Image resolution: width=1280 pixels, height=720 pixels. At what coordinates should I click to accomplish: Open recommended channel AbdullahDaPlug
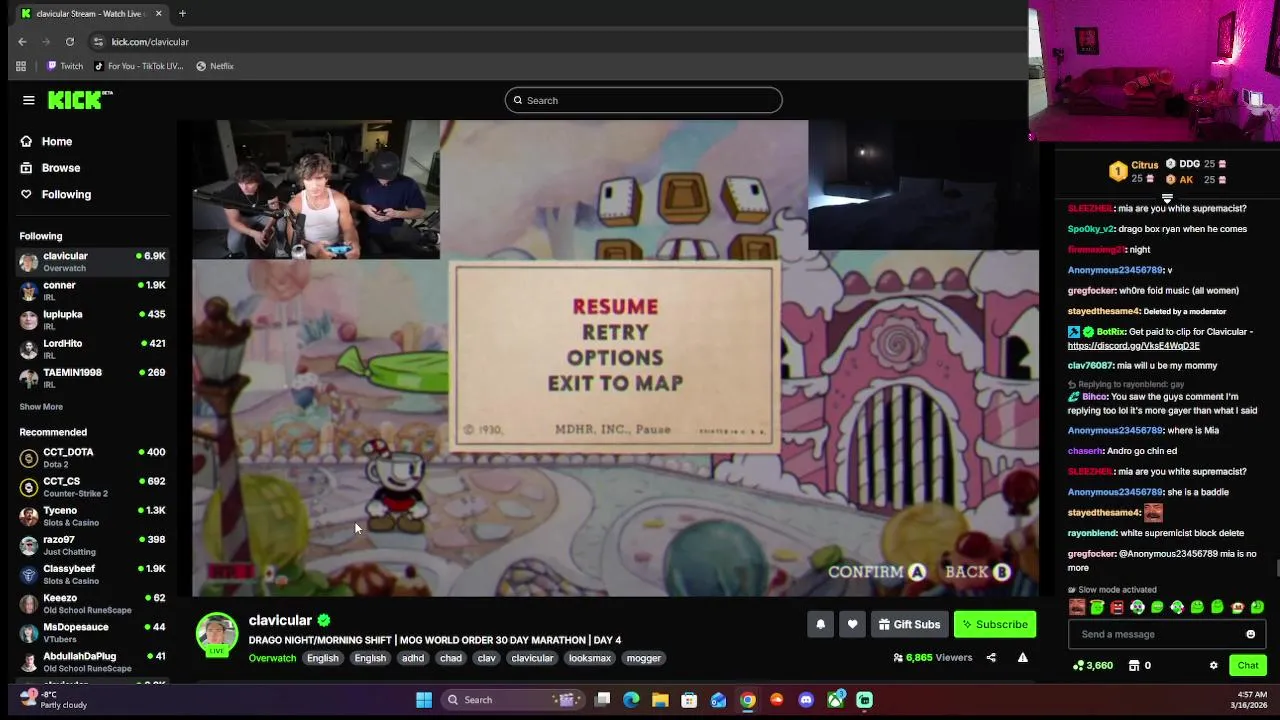(x=92, y=661)
